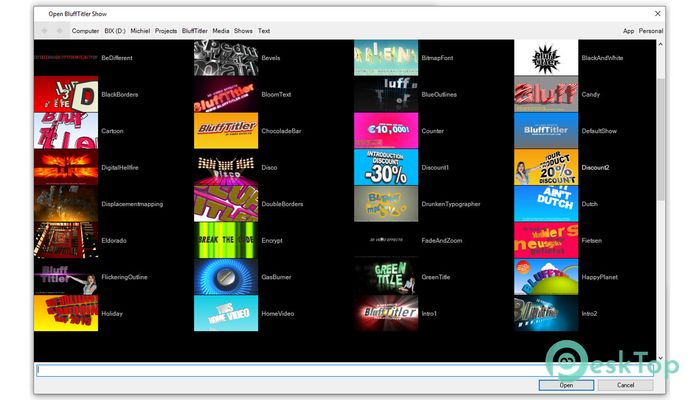Open the Shows folder breadcrumb
700x400 pixels.
tap(243, 31)
